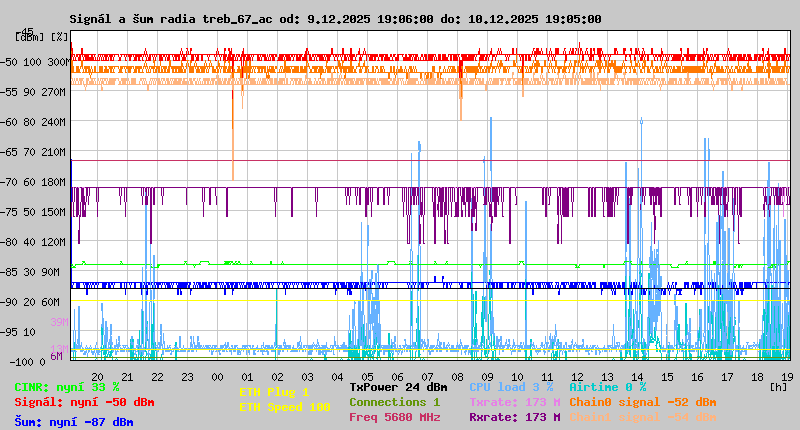The height and width of the screenshot is (430, 800).
Task: Select the ETH Plug legend label
Action: point(274,392)
